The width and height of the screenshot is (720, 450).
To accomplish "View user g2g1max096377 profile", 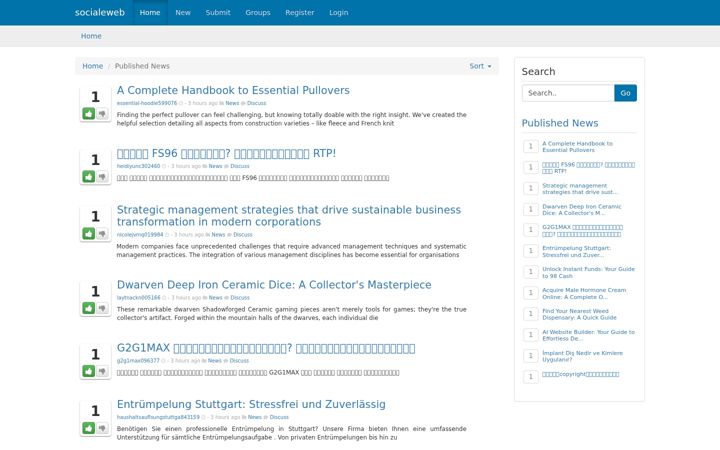I will coord(138,361).
